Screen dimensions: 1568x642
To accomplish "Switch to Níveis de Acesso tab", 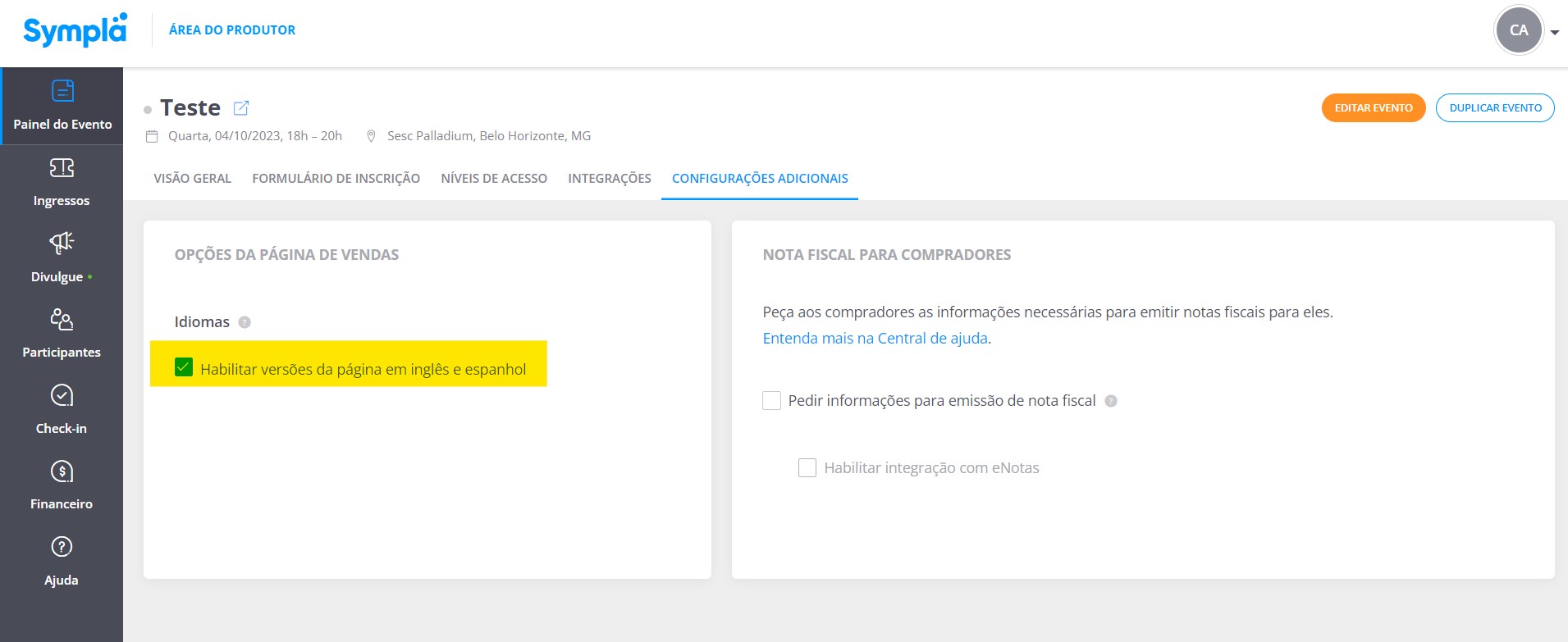I will [x=494, y=179].
